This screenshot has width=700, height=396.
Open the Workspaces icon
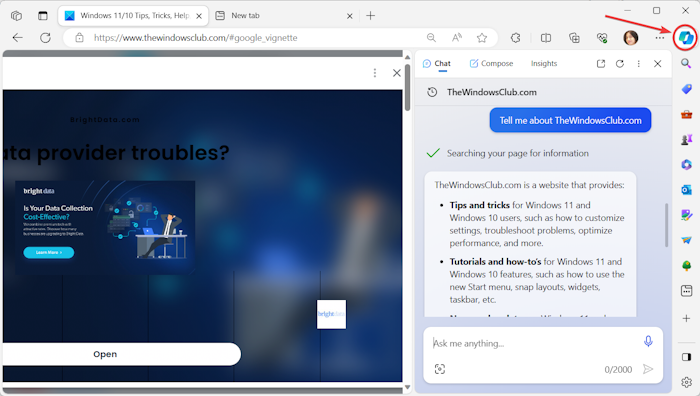(x=17, y=16)
